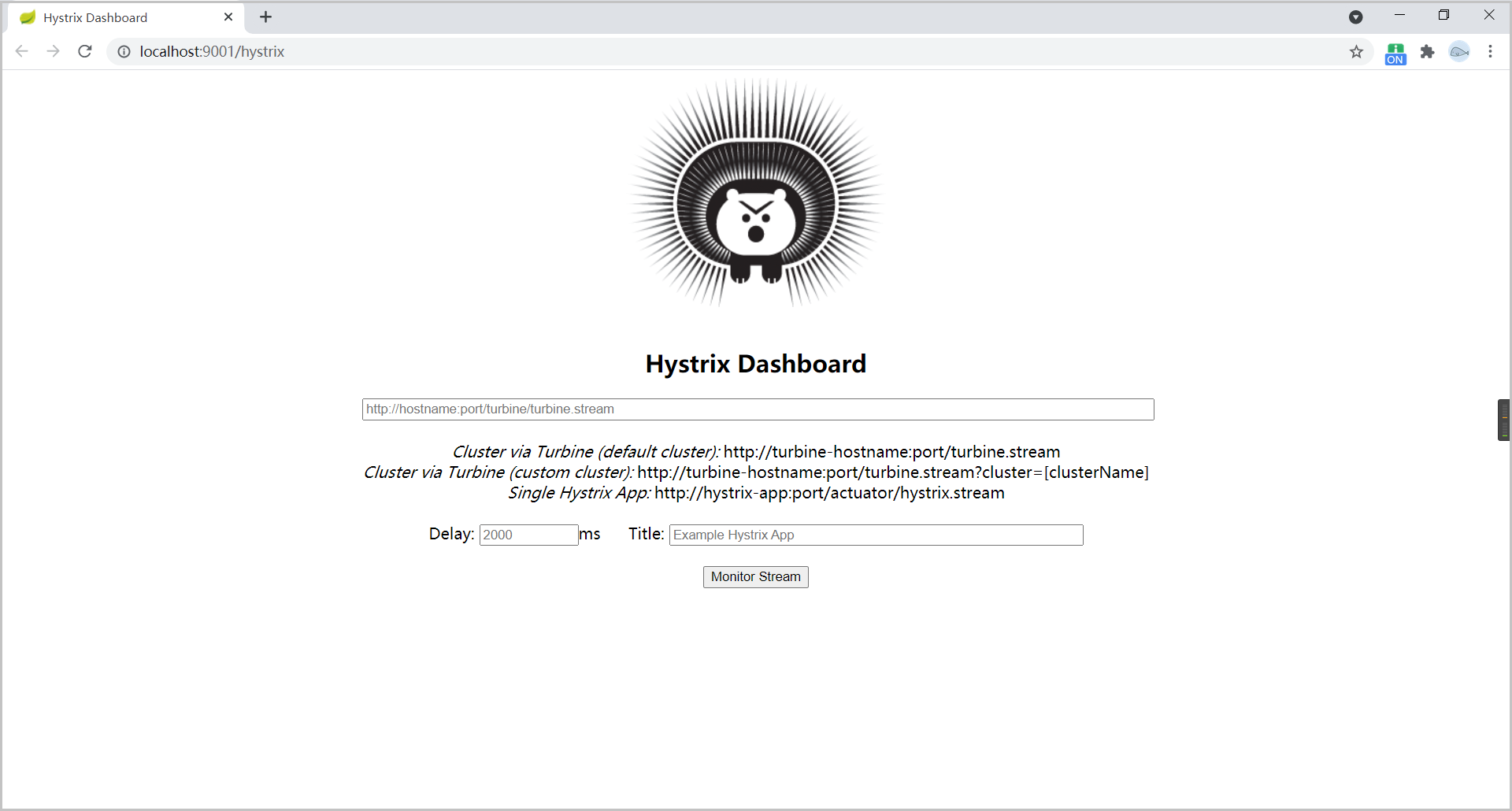Click the dark widget on right edge
This screenshot has height=811, width=1512.
(1503, 420)
